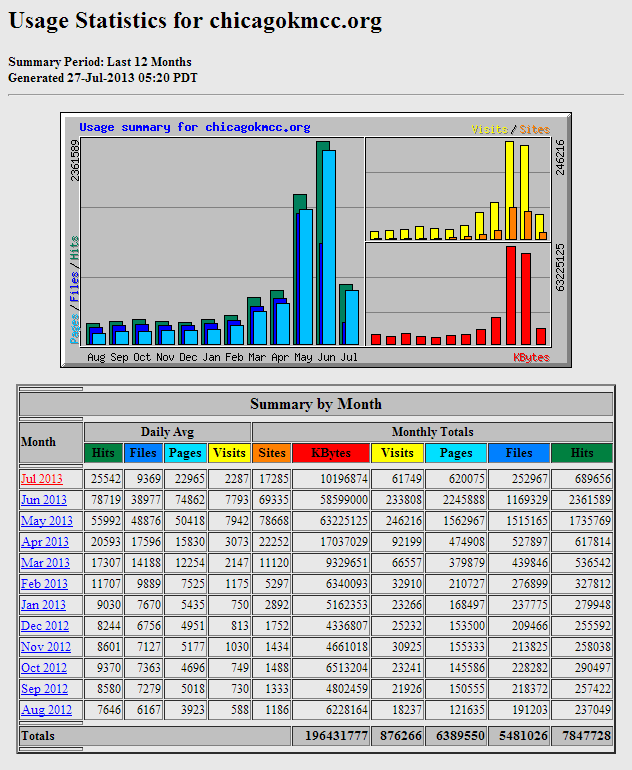Open the Mar 2013 monthly report link
This screenshot has height=770, width=632.
[x=45, y=563]
